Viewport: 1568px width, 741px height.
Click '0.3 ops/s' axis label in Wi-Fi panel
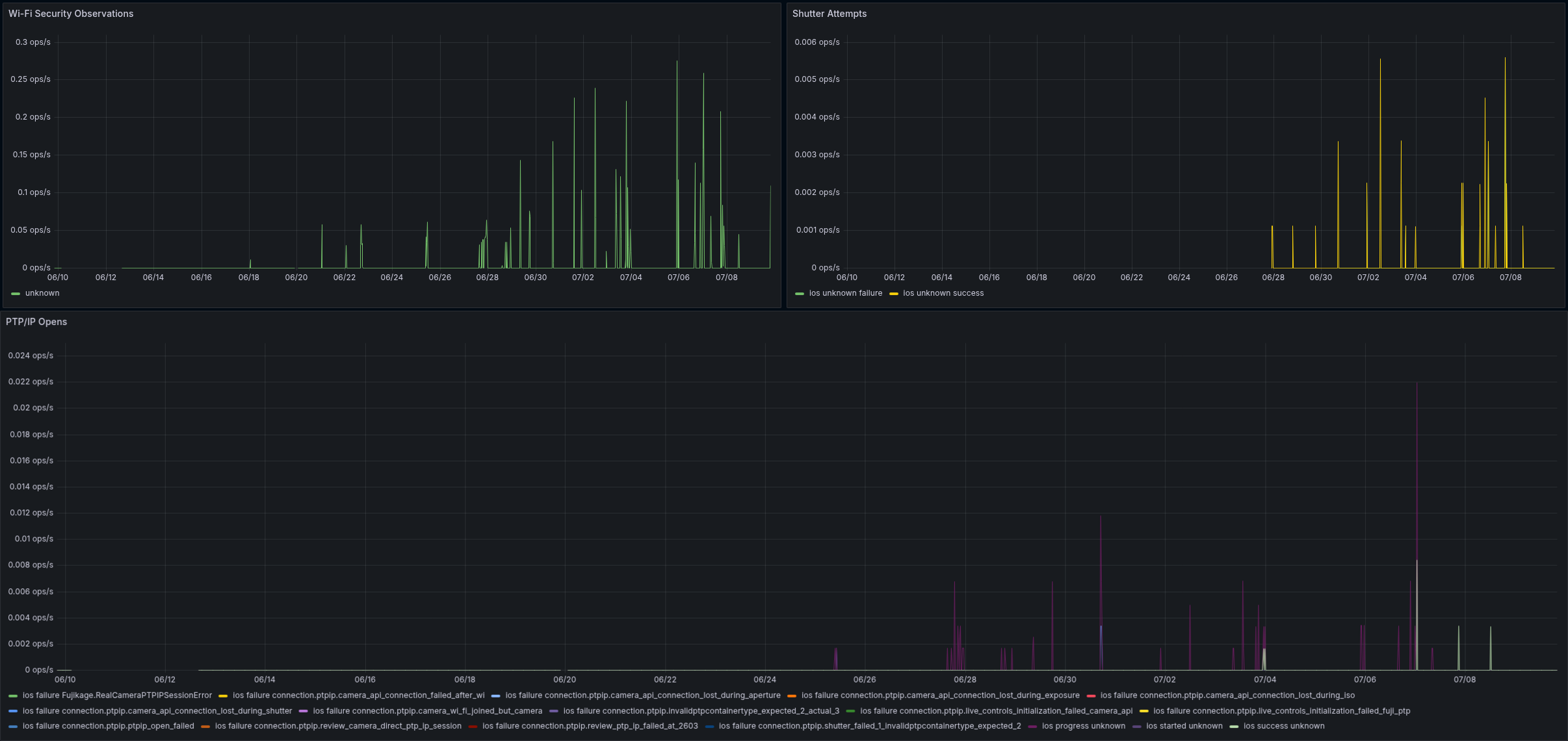click(x=33, y=42)
